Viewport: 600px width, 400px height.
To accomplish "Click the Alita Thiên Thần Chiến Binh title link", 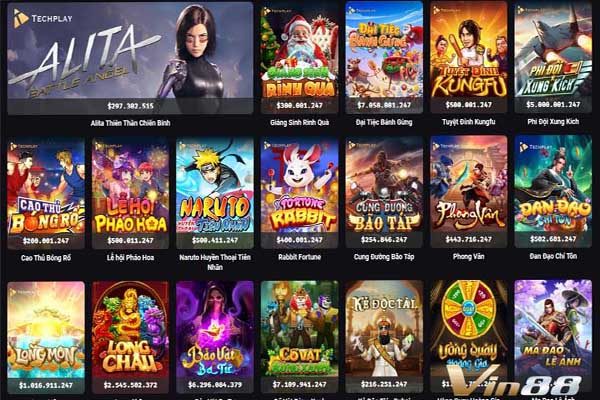I will (130, 123).
